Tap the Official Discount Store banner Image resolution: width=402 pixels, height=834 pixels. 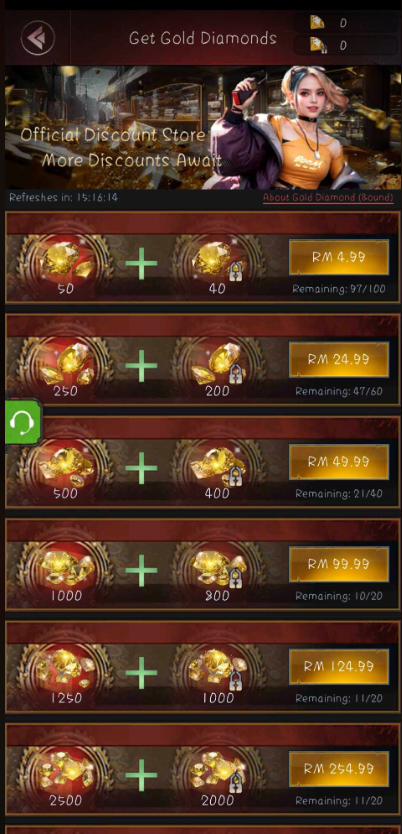201,127
